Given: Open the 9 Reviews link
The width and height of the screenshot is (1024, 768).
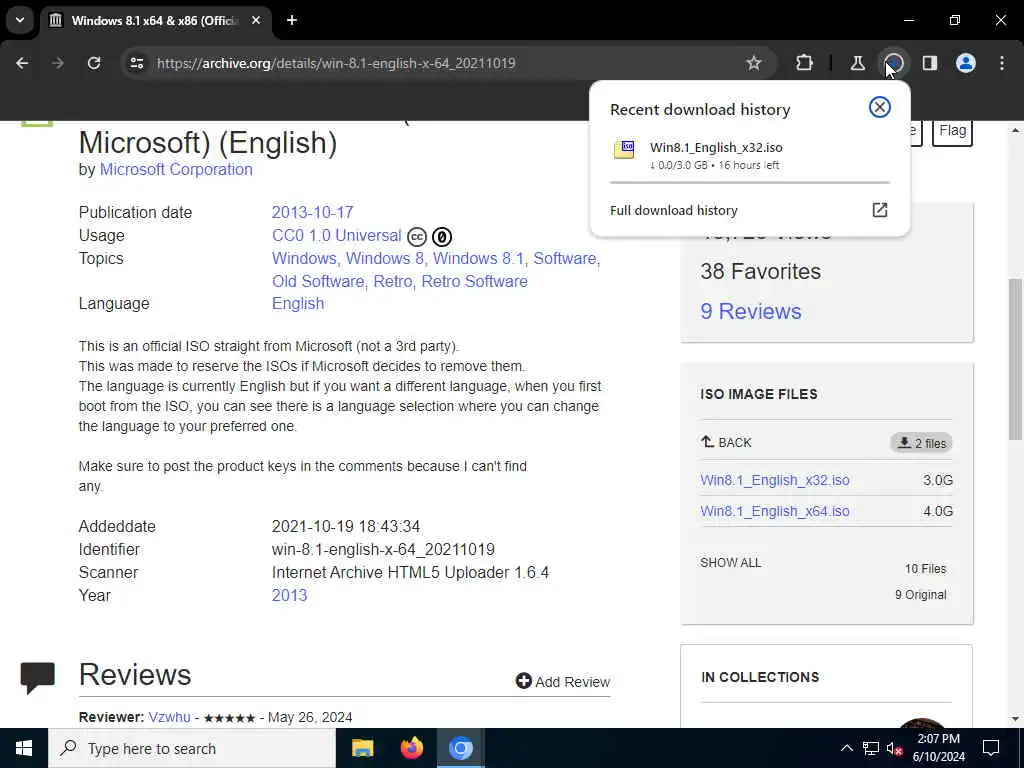Looking at the screenshot, I should tap(750, 311).
